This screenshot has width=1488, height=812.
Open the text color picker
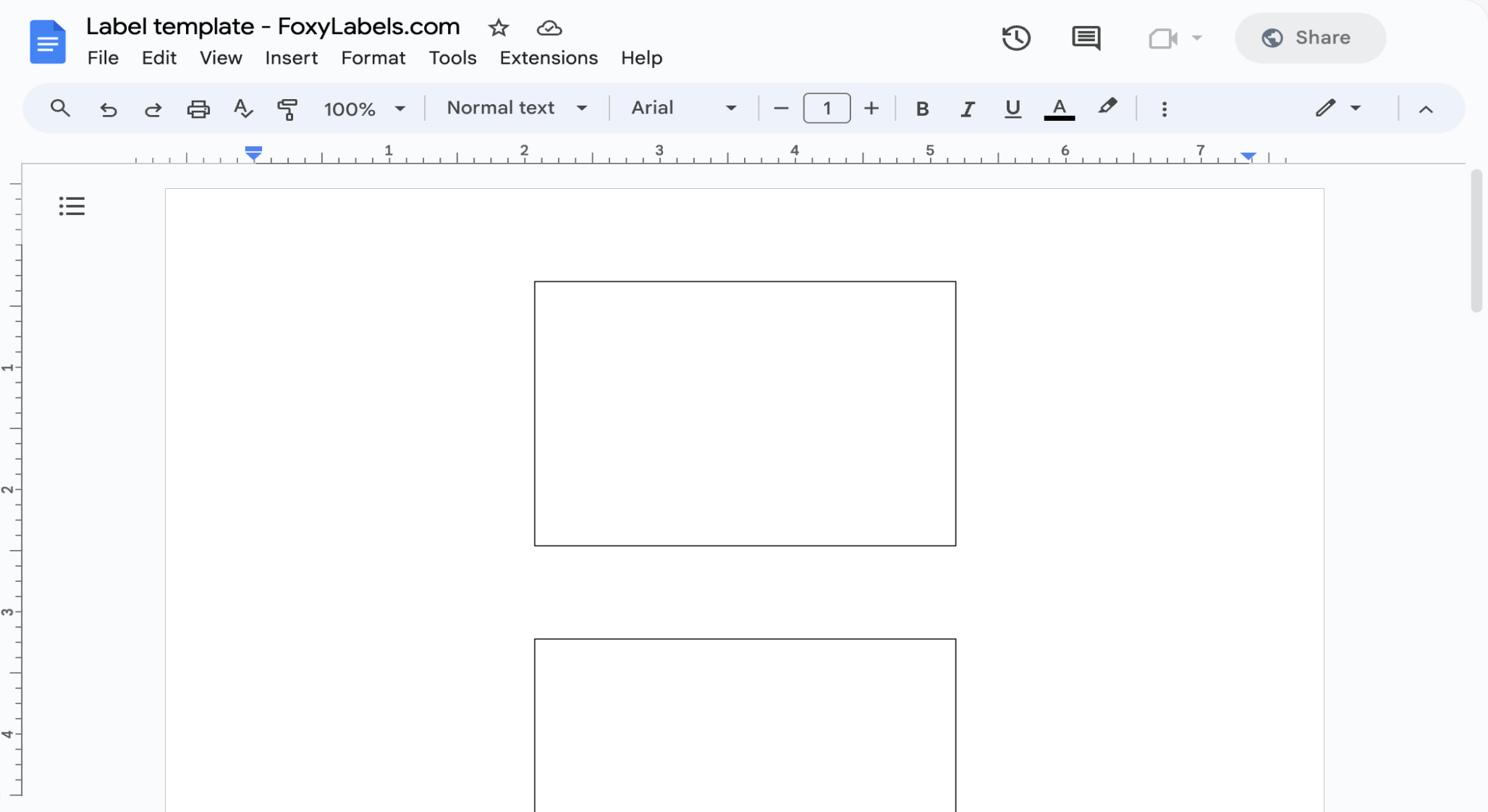(1059, 109)
